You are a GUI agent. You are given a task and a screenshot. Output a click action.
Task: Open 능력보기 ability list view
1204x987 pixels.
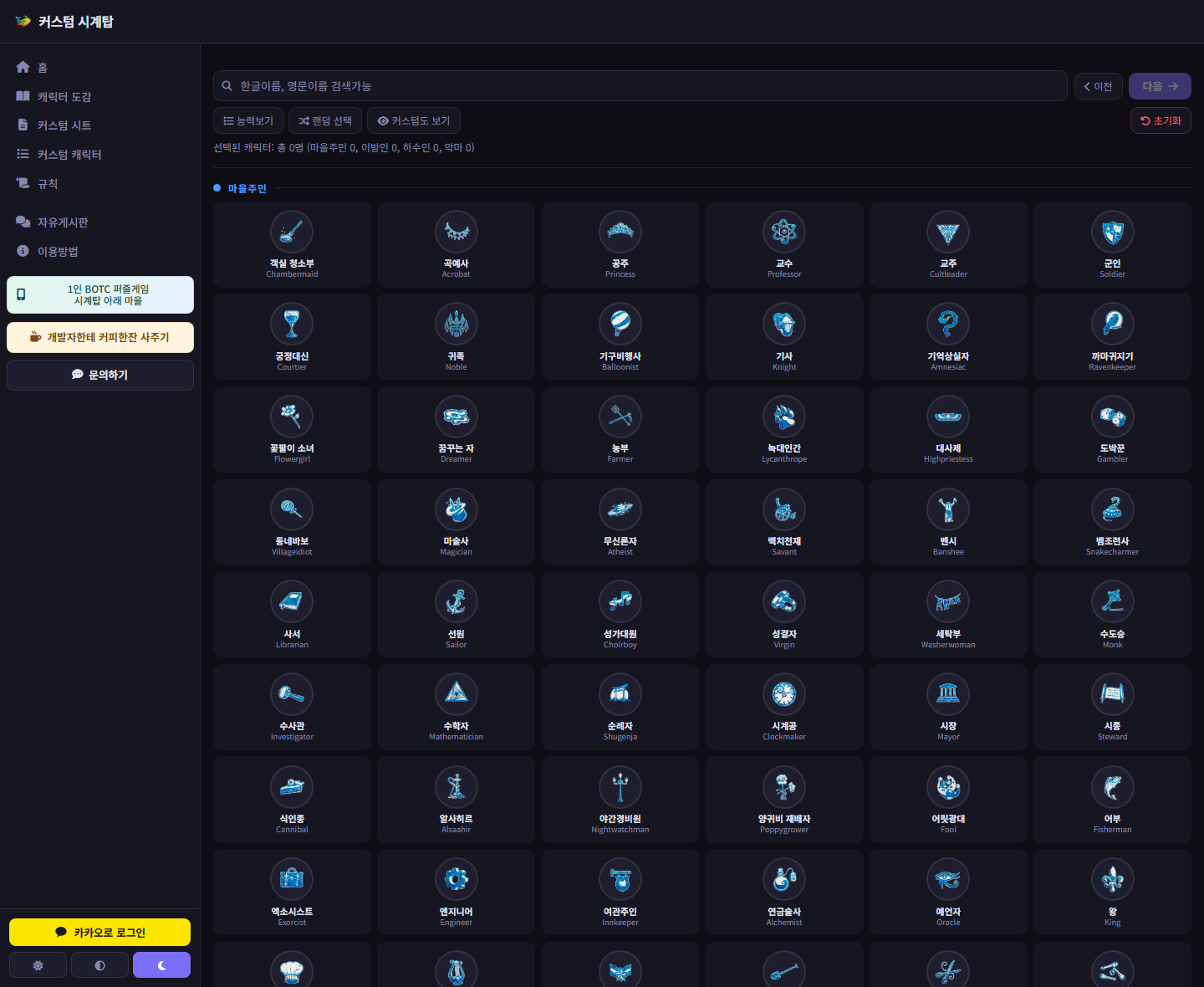pos(248,120)
